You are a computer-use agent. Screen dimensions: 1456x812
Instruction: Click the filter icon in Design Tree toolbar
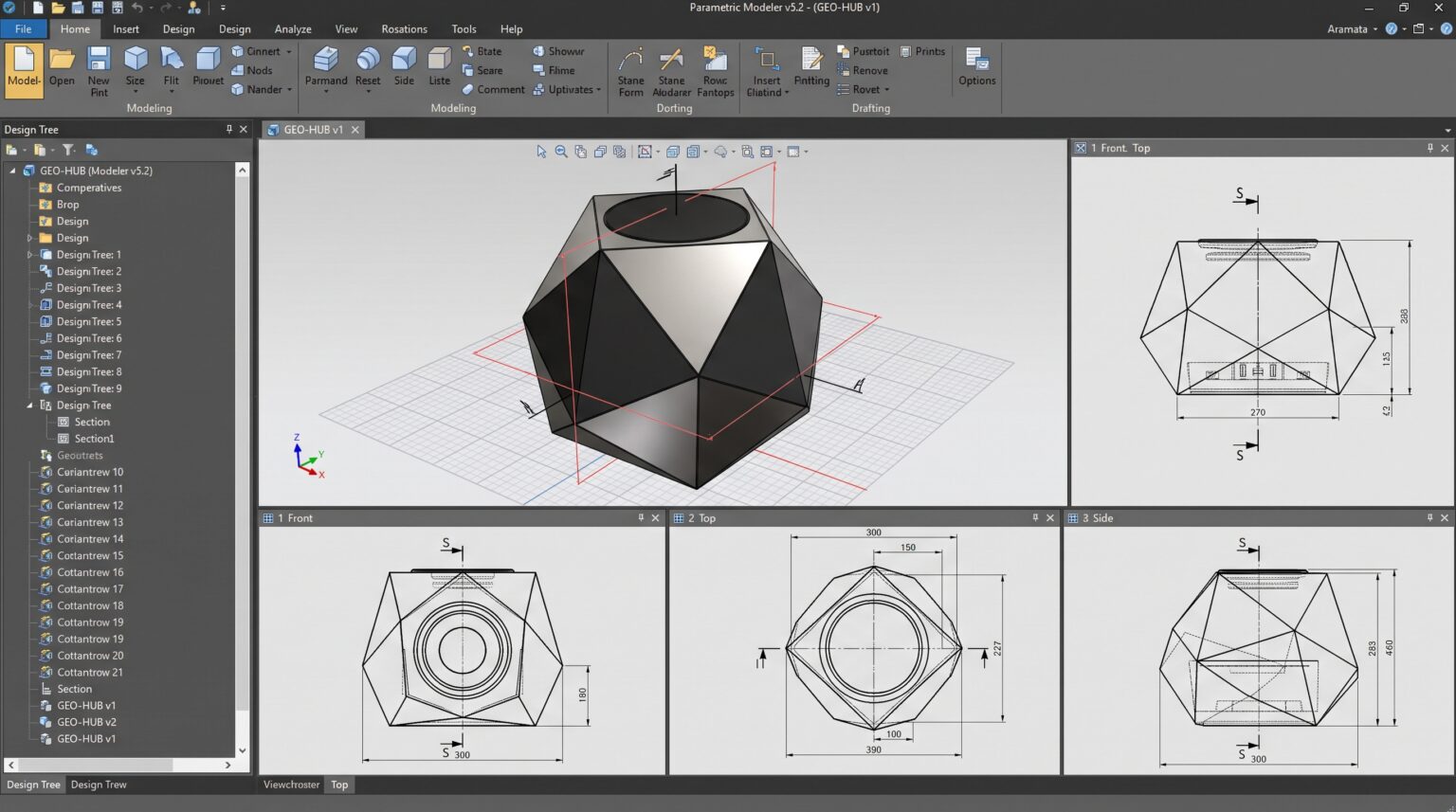click(68, 150)
